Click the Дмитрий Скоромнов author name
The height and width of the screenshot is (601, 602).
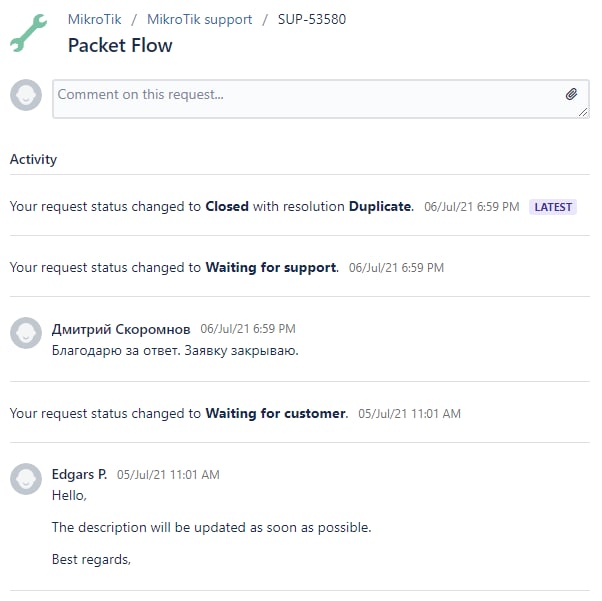(121, 329)
